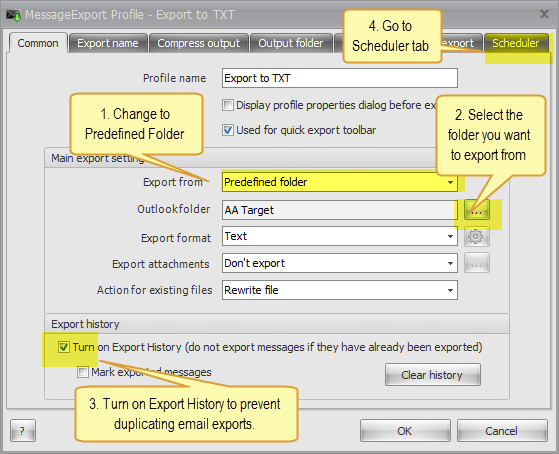Go to the Compress output tab
559x454 pixels.
click(199, 43)
